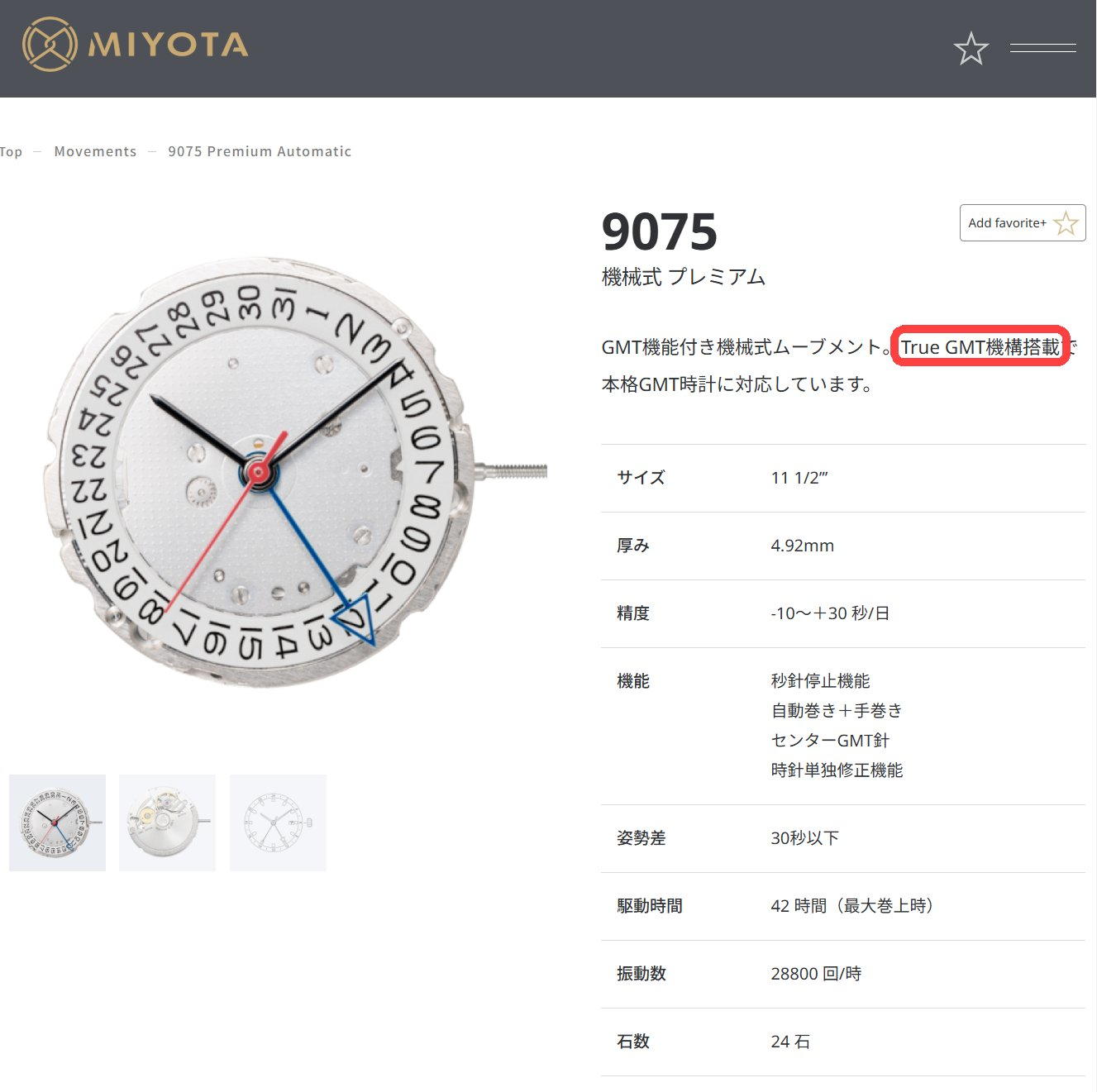
Task: Click the 姿勢差 row label
Action: point(641,838)
